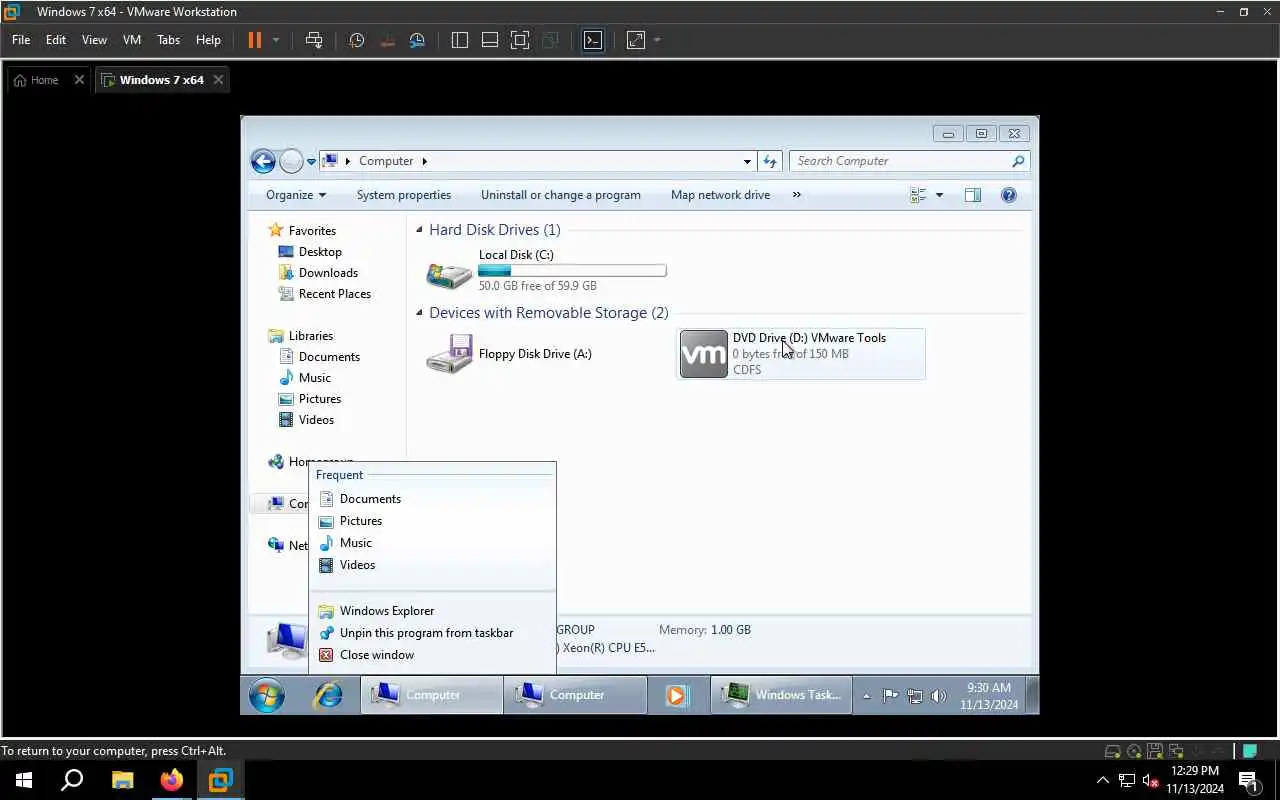Click the revert to snapshot icon
The width and height of the screenshot is (1280, 800).
[388, 40]
